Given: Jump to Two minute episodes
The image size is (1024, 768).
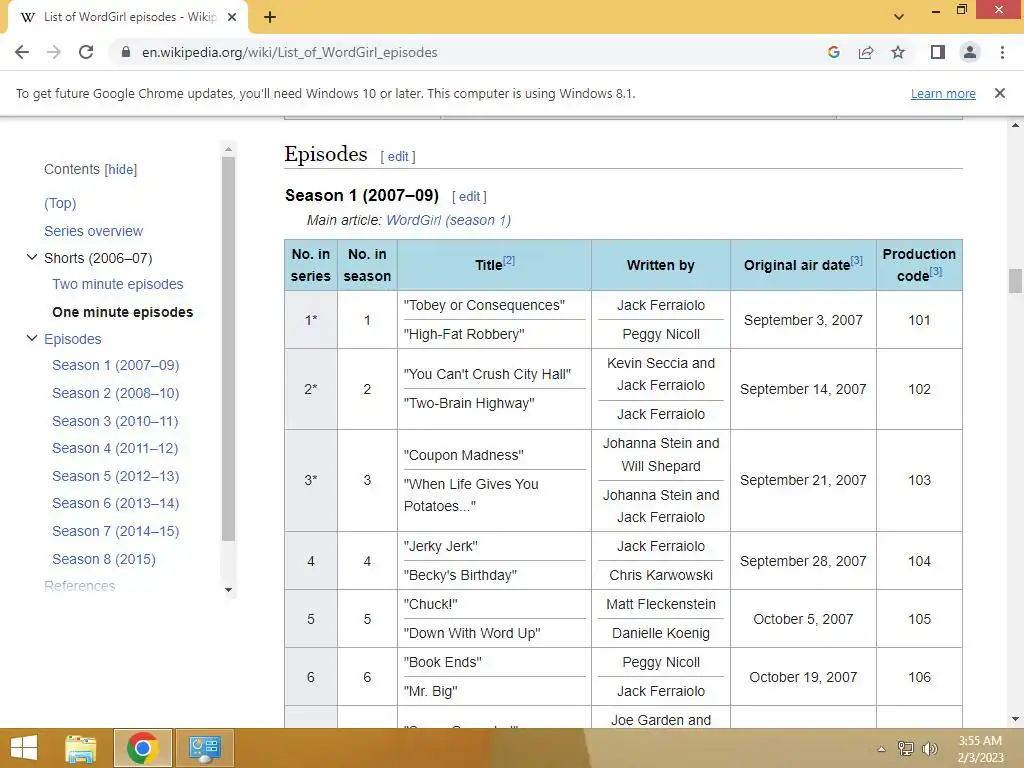Looking at the screenshot, I should pyautogui.click(x=118, y=284).
